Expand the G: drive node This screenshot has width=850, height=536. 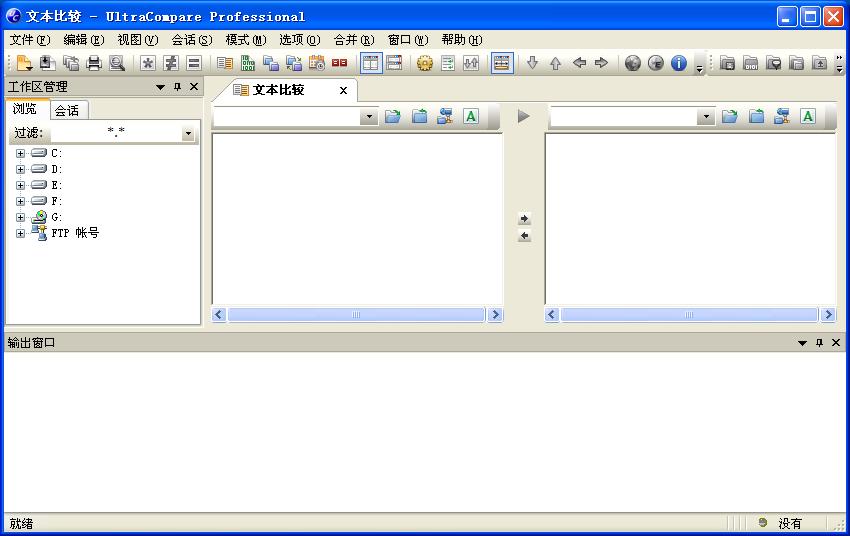[x=21, y=217]
